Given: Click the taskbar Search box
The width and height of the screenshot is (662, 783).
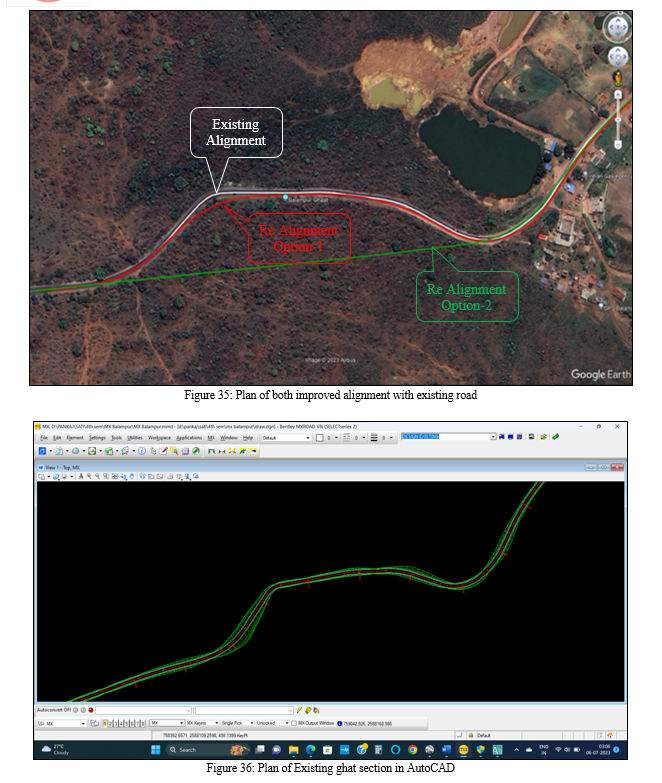Looking at the screenshot, I should (x=208, y=750).
